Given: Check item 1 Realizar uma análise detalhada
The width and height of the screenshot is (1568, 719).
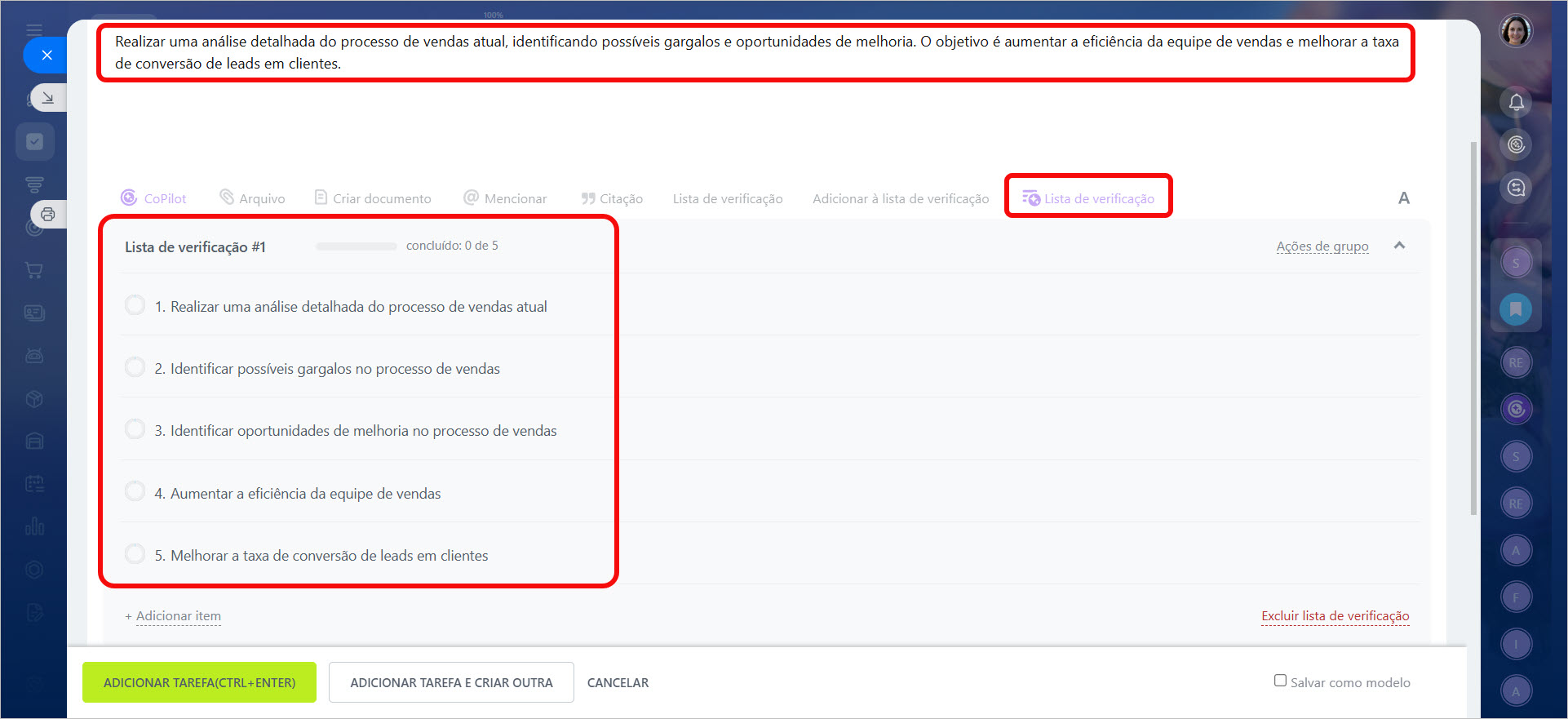Looking at the screenshot, I should [x=135, y=305].
